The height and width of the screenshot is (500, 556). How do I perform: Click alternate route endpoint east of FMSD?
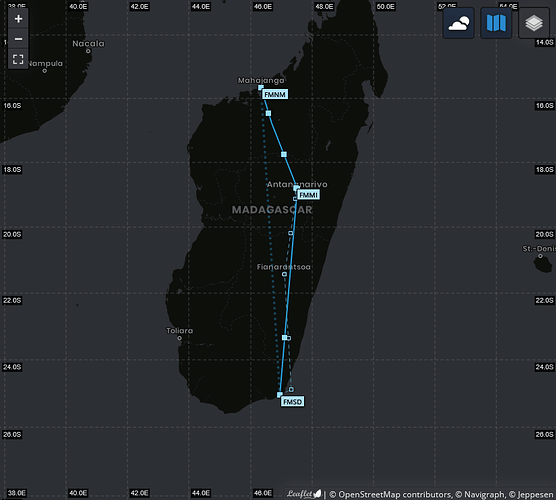291,389
